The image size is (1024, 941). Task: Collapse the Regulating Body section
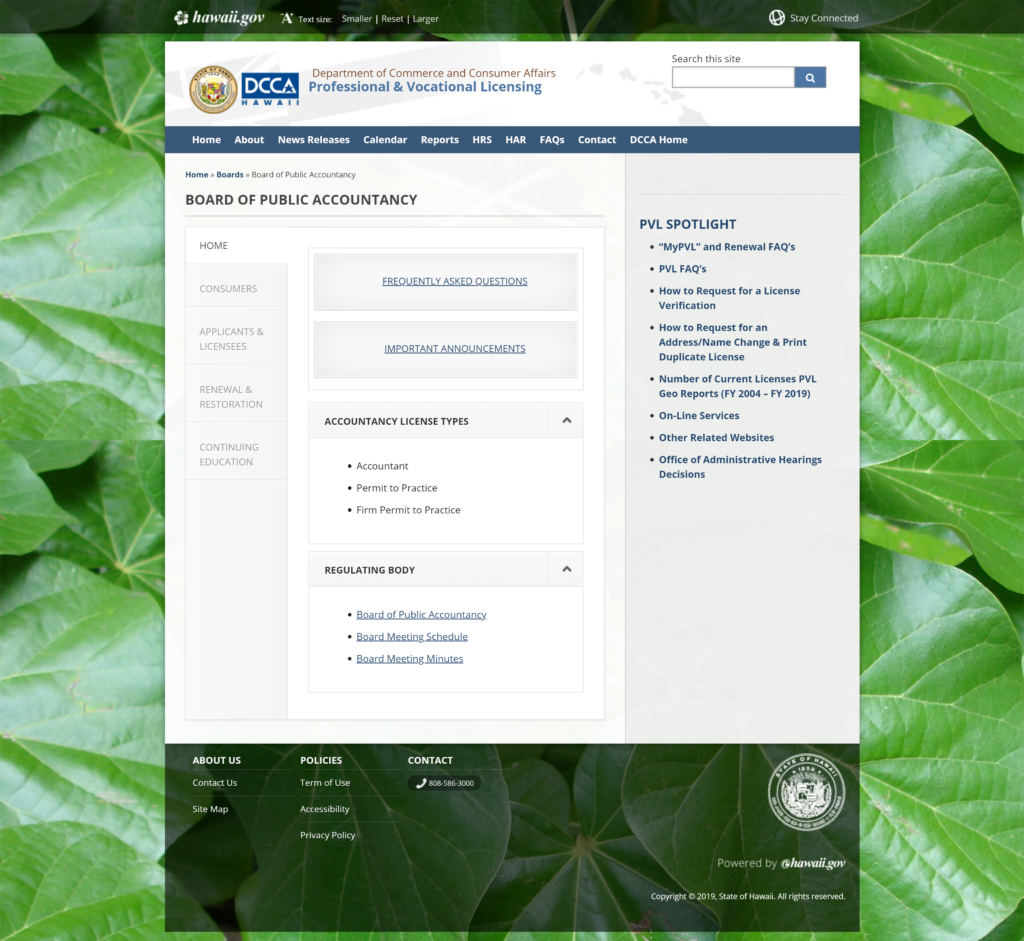[x=565, y=568]
